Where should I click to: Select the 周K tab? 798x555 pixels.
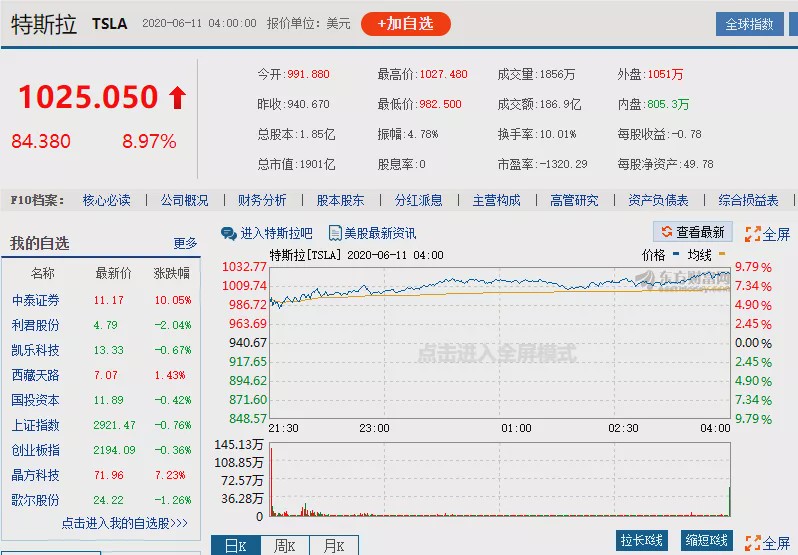click(x=284, y=545)
